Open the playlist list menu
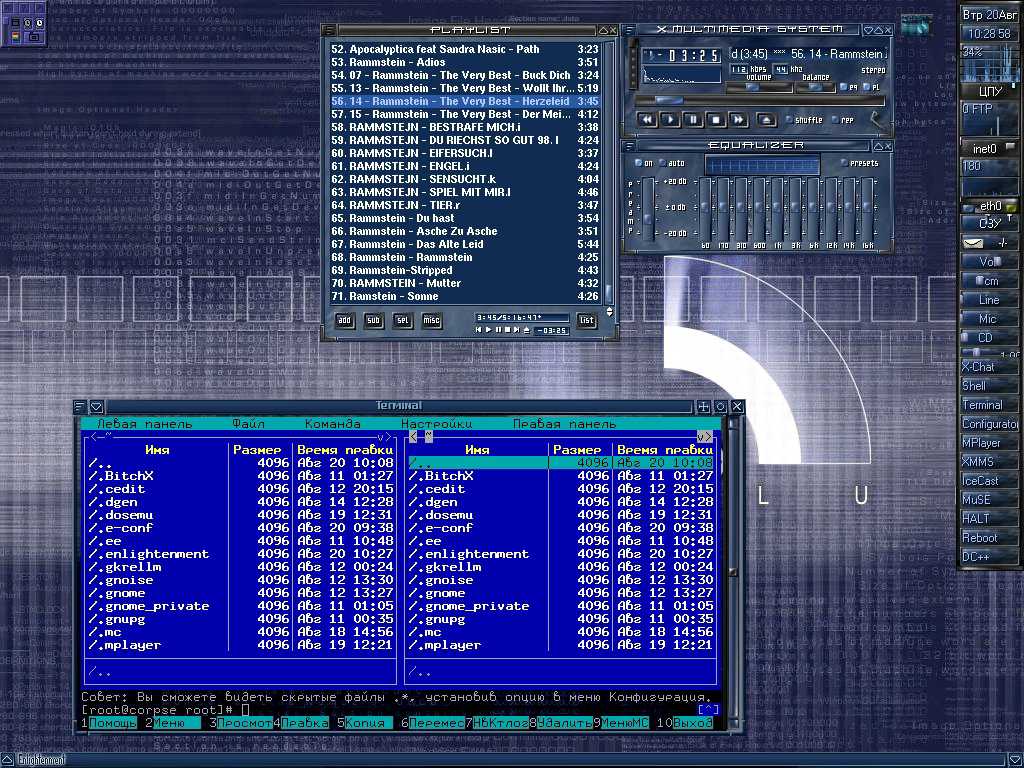1024x768 pixels. [587, 321]
